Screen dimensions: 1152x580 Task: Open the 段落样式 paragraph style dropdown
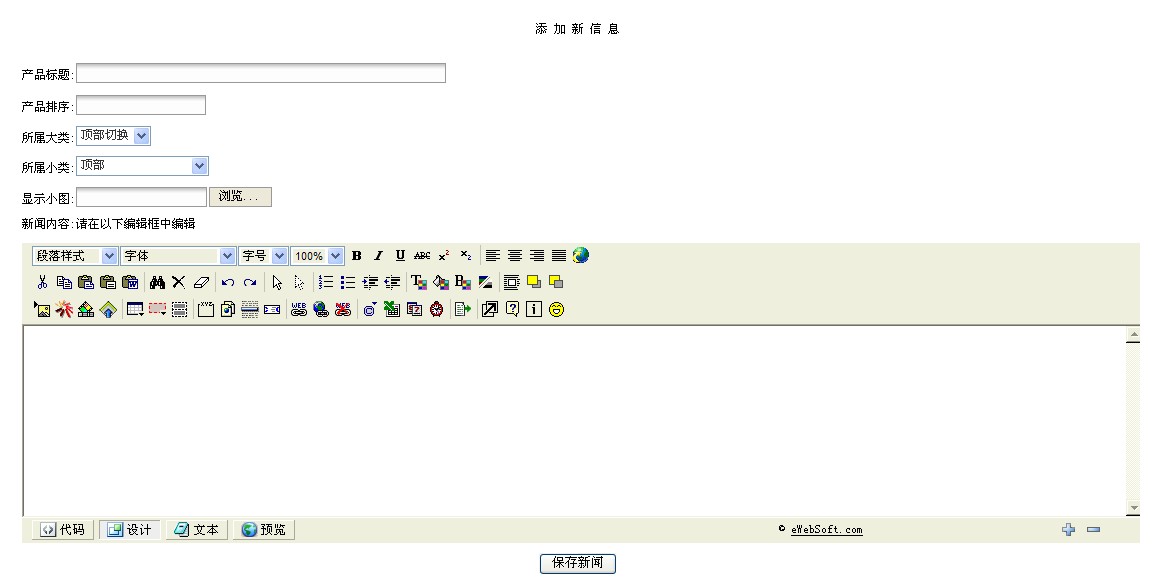(x=75, y=256)
